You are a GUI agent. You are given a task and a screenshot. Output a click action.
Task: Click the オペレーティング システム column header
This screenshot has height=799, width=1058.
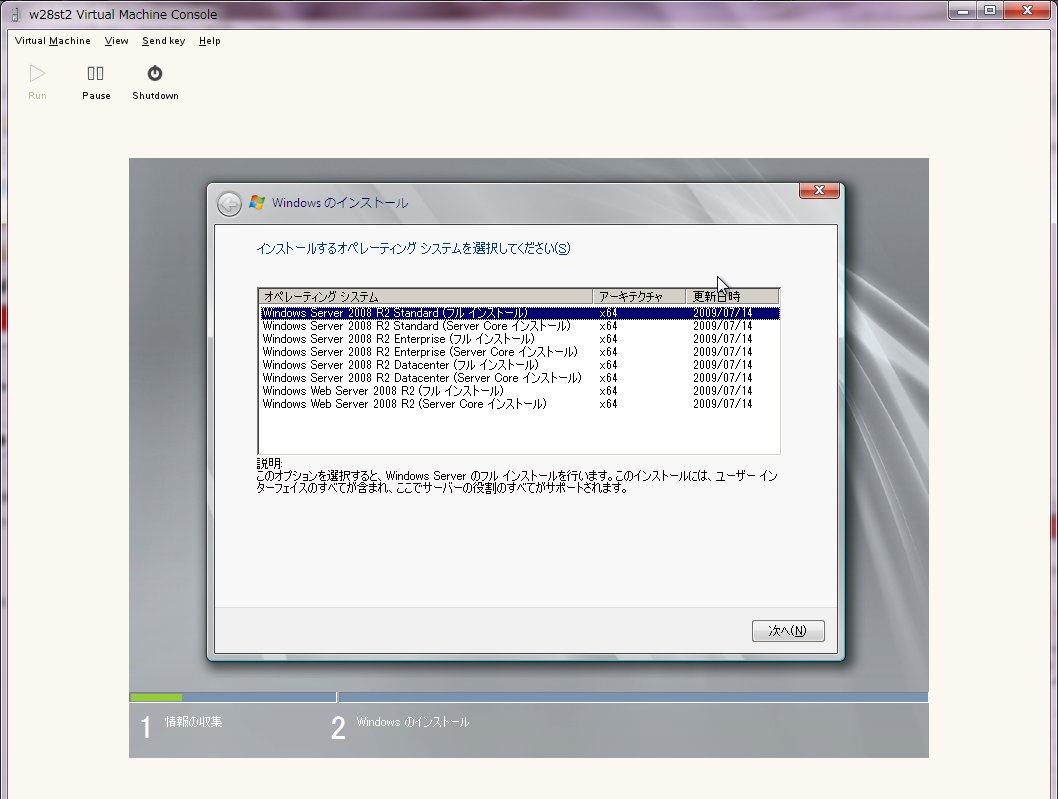click(x=426, y=296)
